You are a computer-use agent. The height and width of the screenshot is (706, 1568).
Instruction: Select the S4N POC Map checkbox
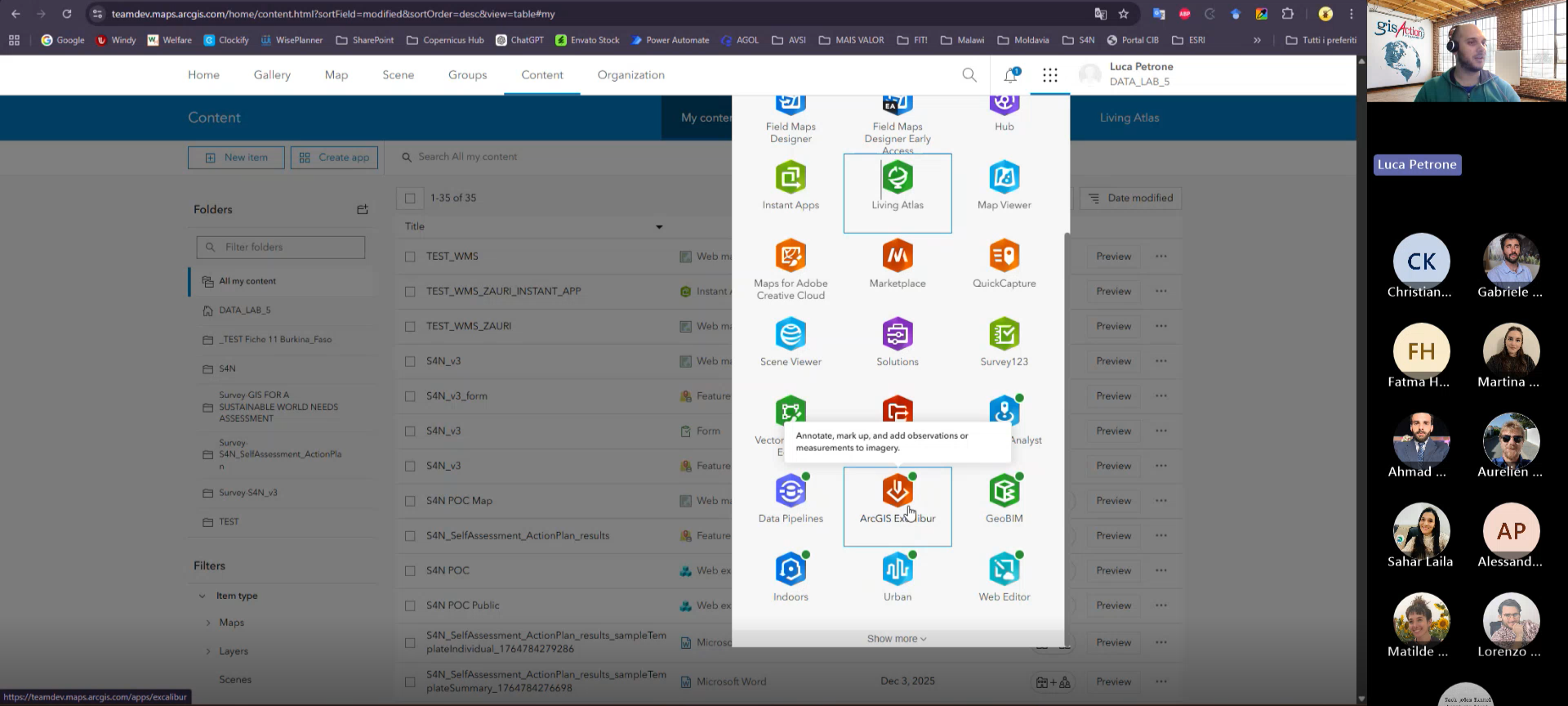coord(410,501)
